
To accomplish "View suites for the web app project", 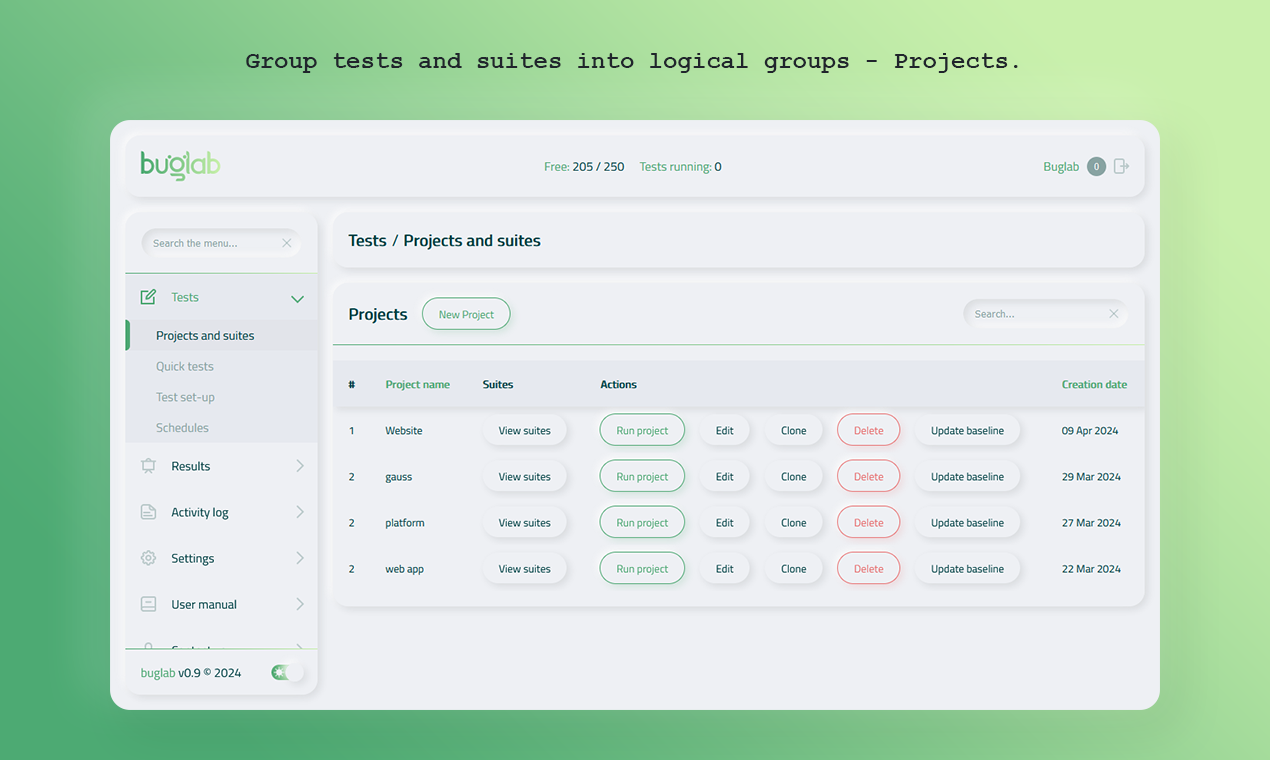I will 524,568.
